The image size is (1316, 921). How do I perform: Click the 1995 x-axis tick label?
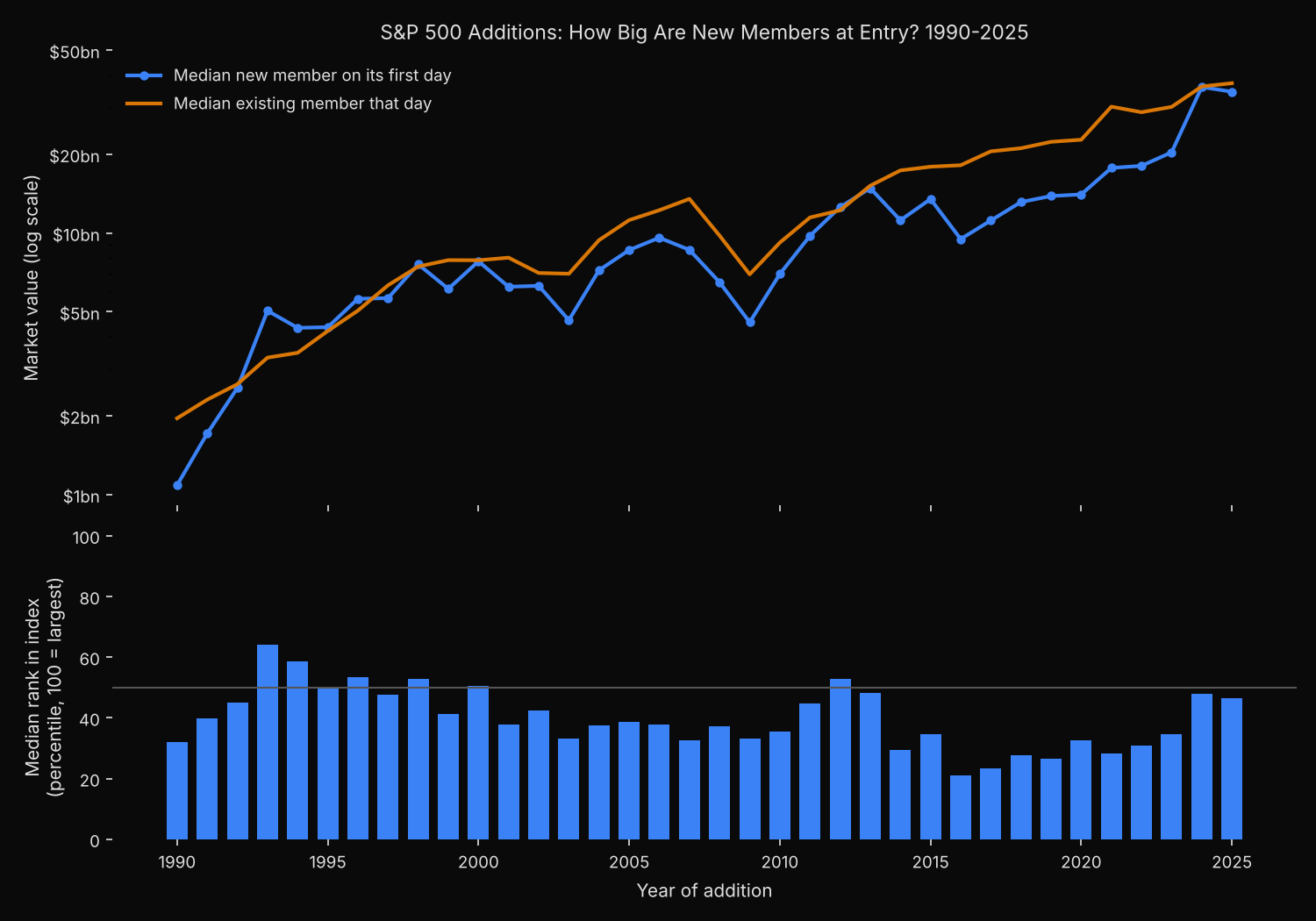click(x=327, y=862)
